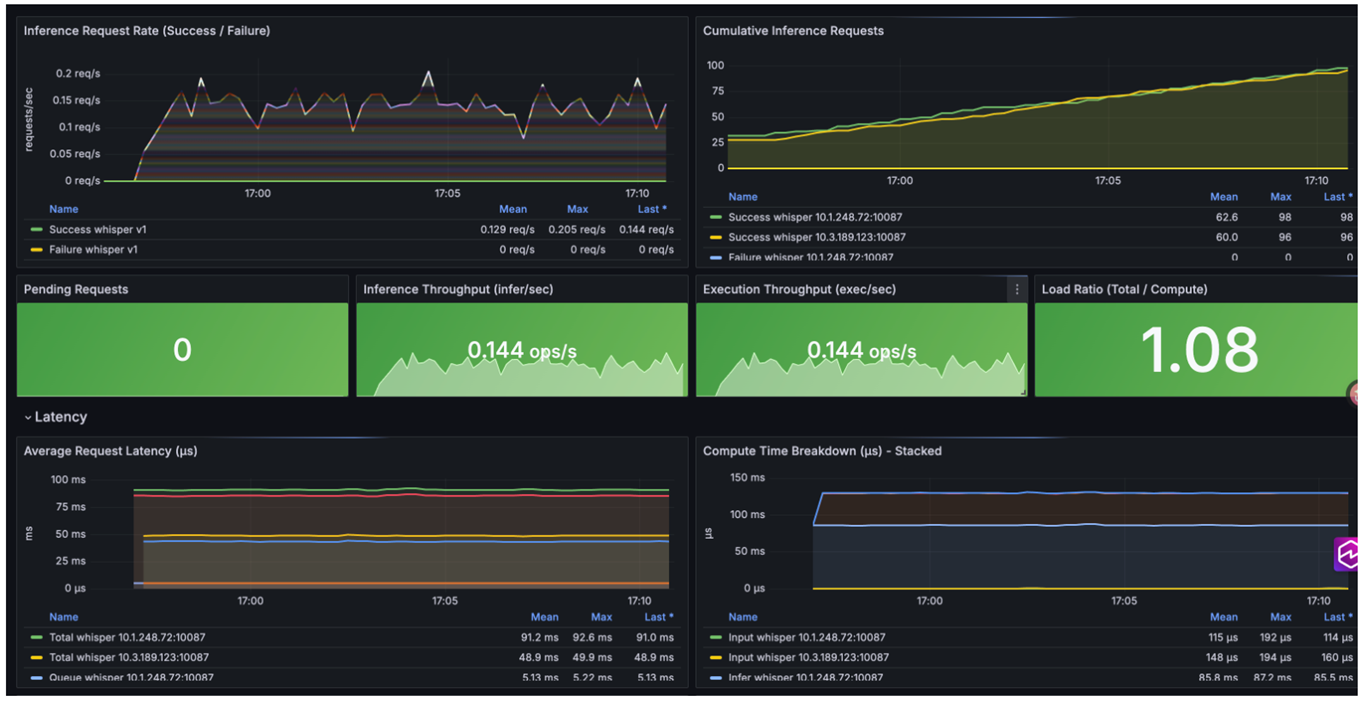Toggle the Success whisper v1 series
The image size is (1362, 701).
(x=98, y=229)
